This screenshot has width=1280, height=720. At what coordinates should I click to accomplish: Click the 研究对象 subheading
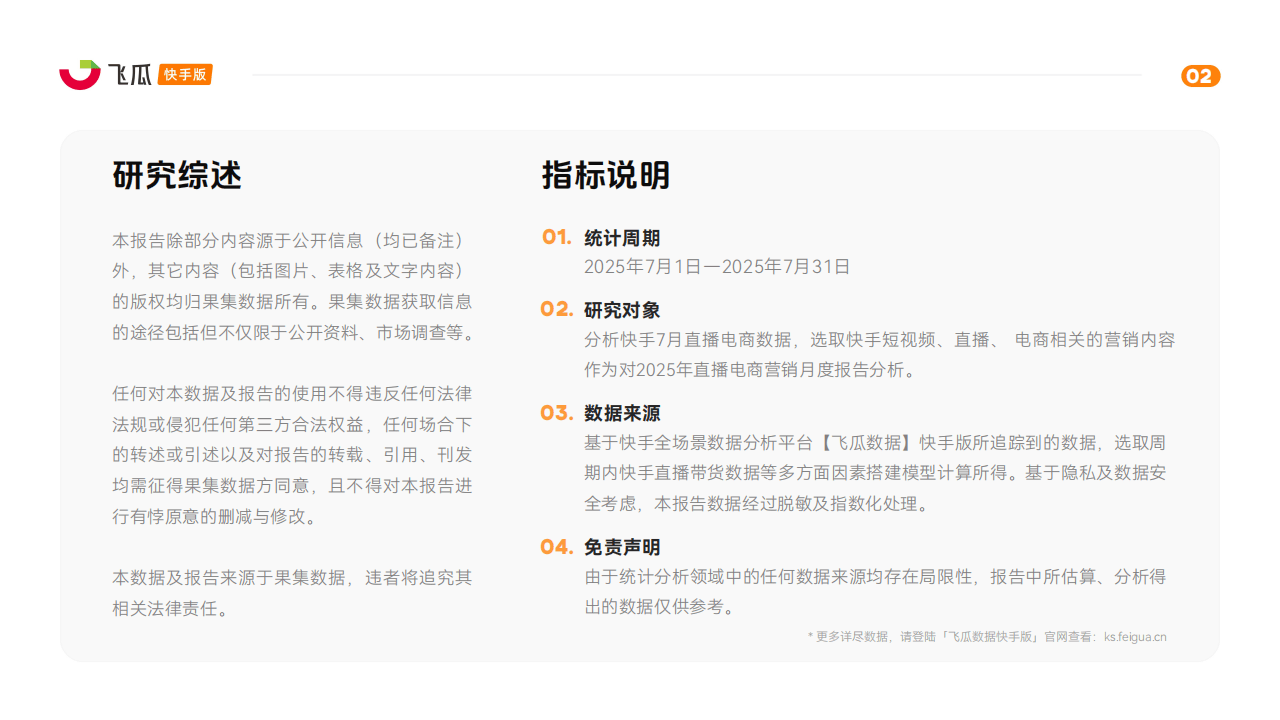pyautogui.click(x=622, y=310)
